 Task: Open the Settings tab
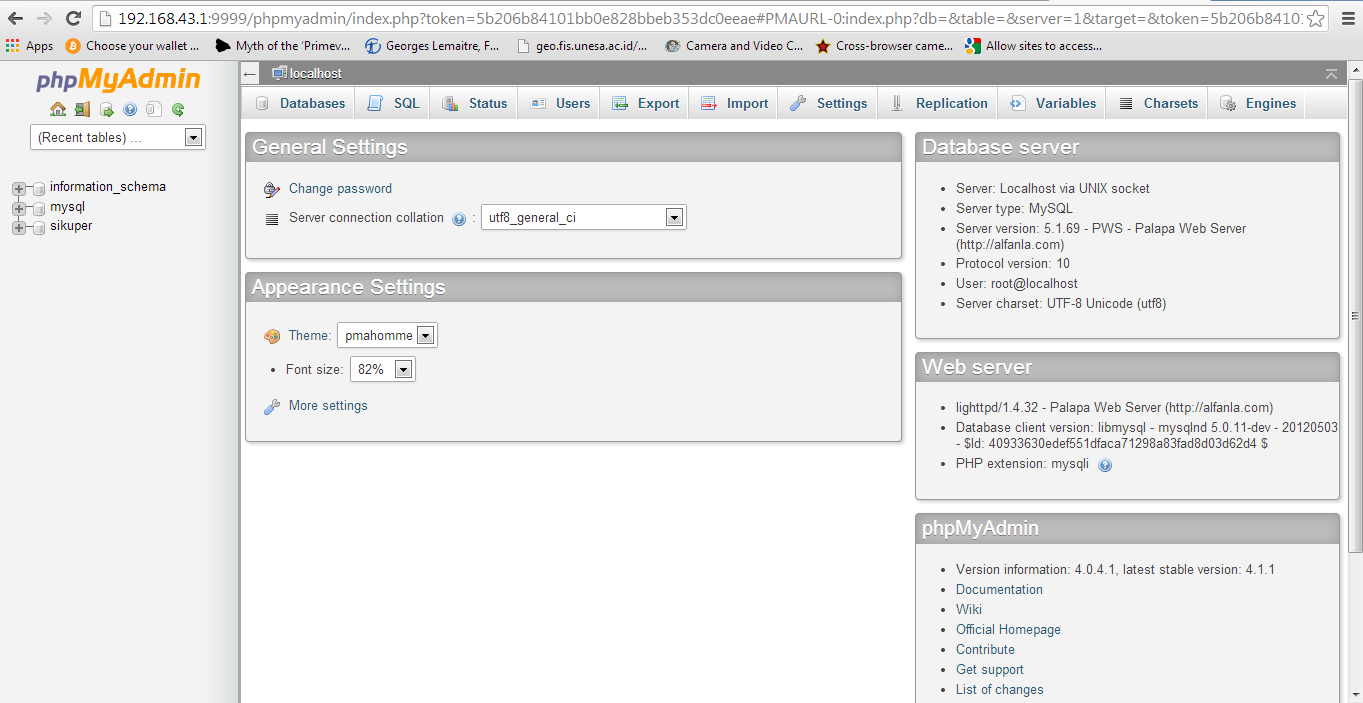829,103
